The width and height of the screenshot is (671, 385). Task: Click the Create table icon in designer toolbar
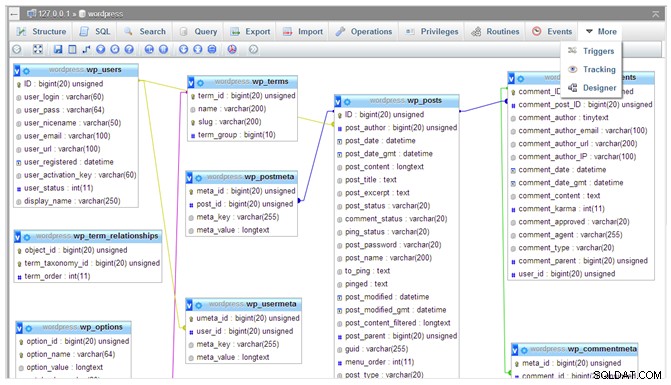click(72, 49)
